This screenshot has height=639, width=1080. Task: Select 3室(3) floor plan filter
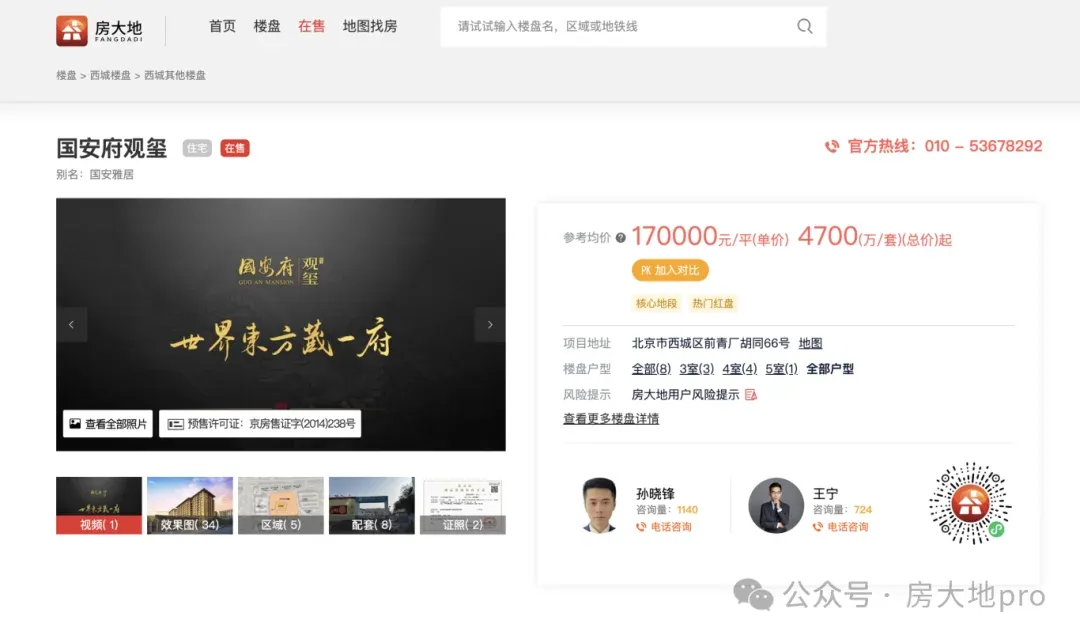697,368
